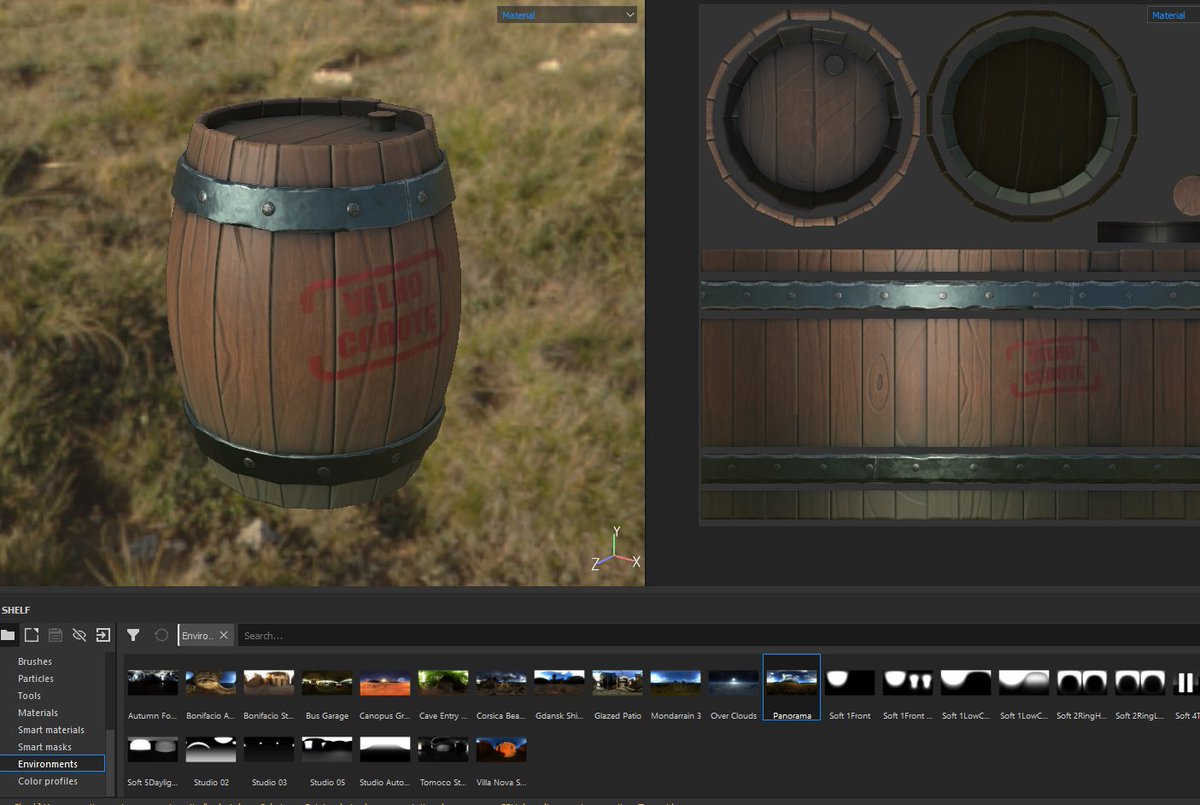Pick the Bonifacio A... environment thumbnail
Viewport: 1200px width, 805px height.
click(x=211, y=683)
